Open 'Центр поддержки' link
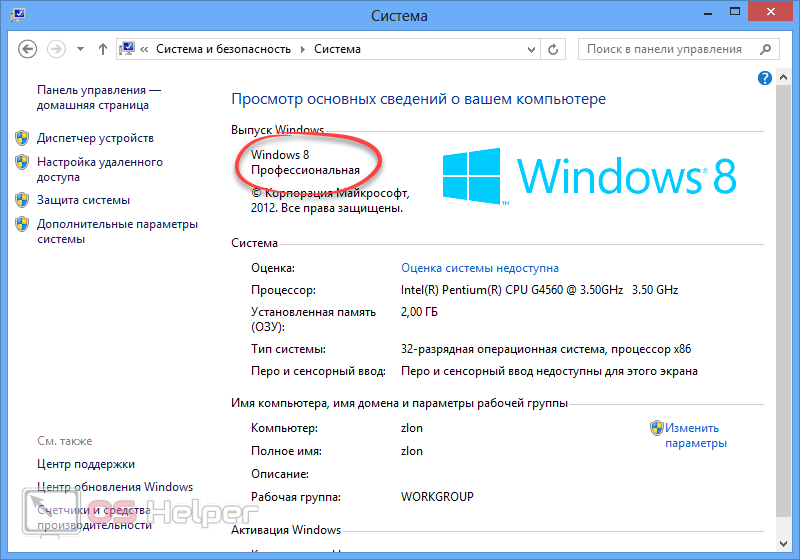This screenshot has width=800, height=560. coord(86,464)
